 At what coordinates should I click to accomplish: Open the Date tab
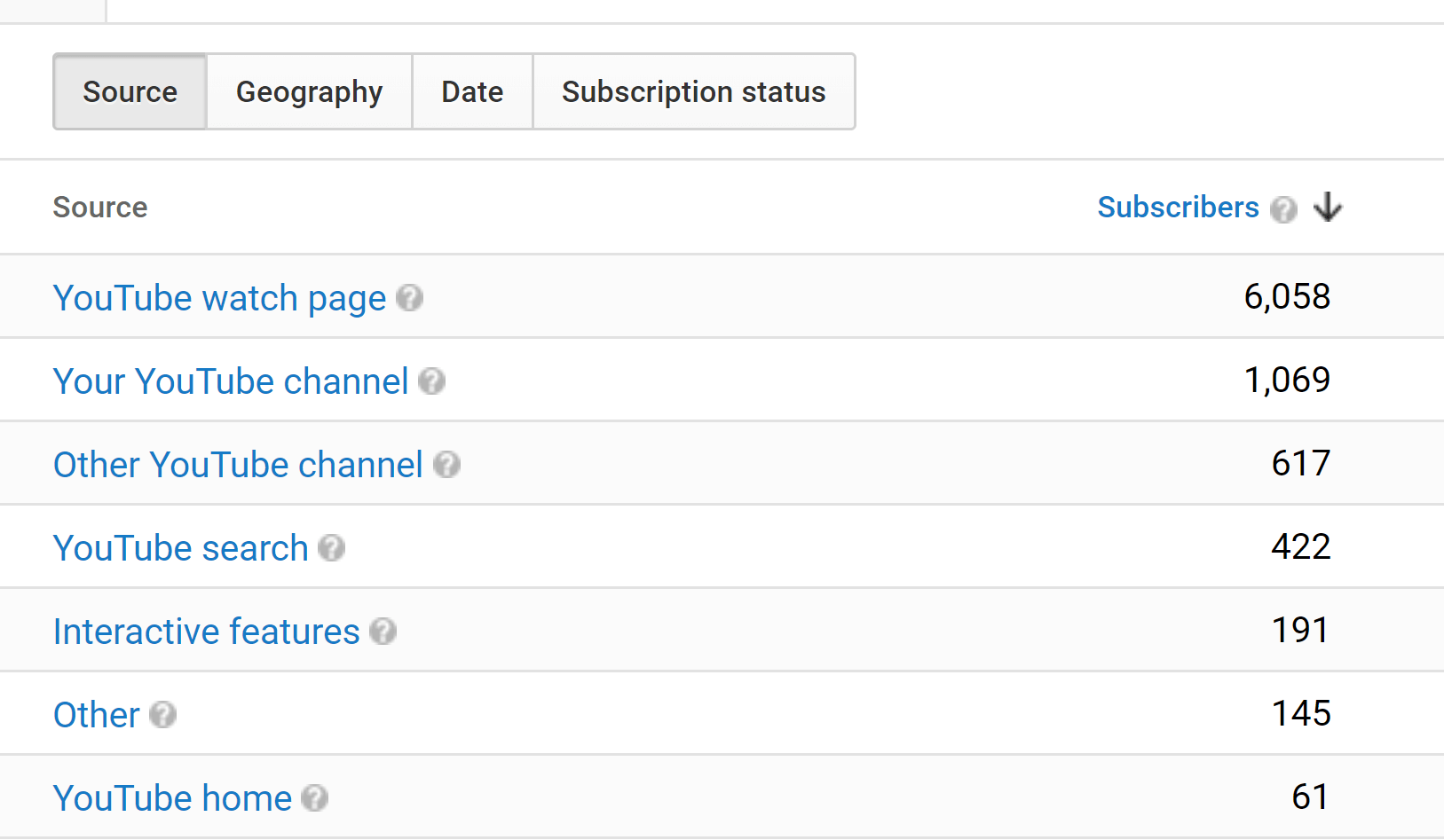472,91
